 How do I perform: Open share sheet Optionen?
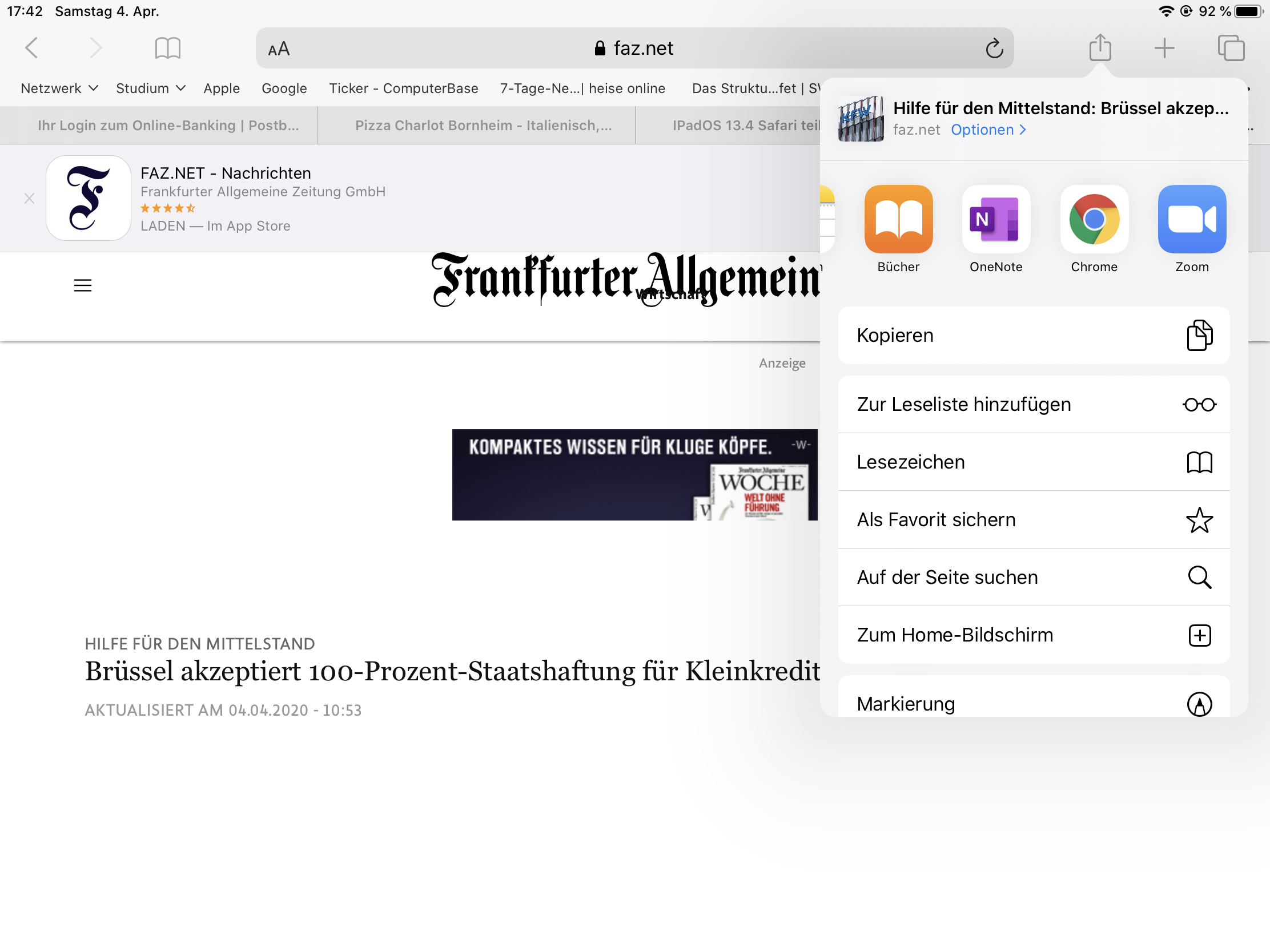(x=987, y=130)
